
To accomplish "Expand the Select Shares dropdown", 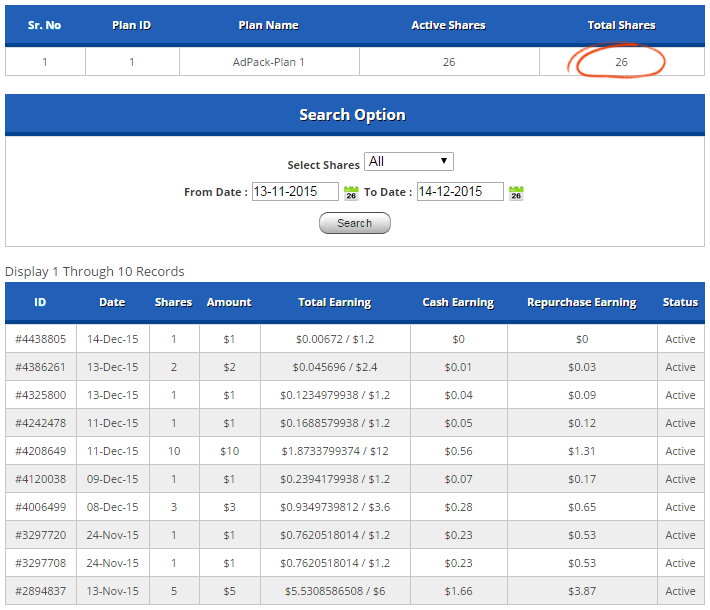I will click(408, 161).
